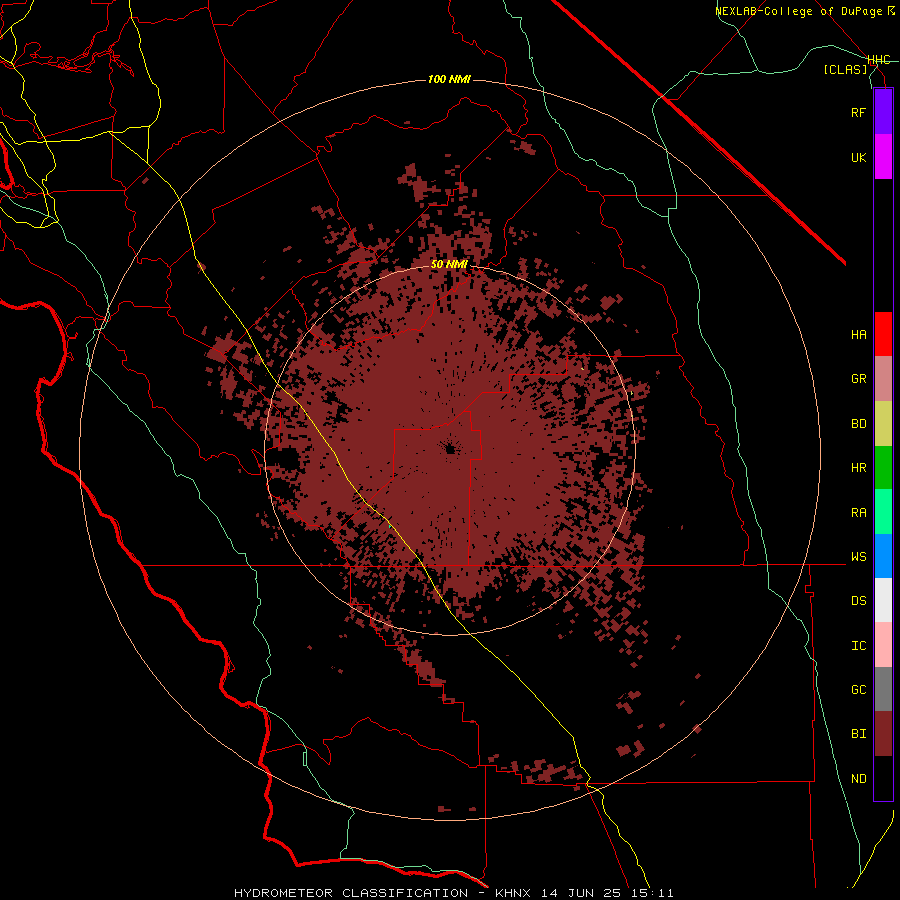This screenshot has width=900, height=900.
Task: Click the radar site center dot
Action: [x=450, y=448]
